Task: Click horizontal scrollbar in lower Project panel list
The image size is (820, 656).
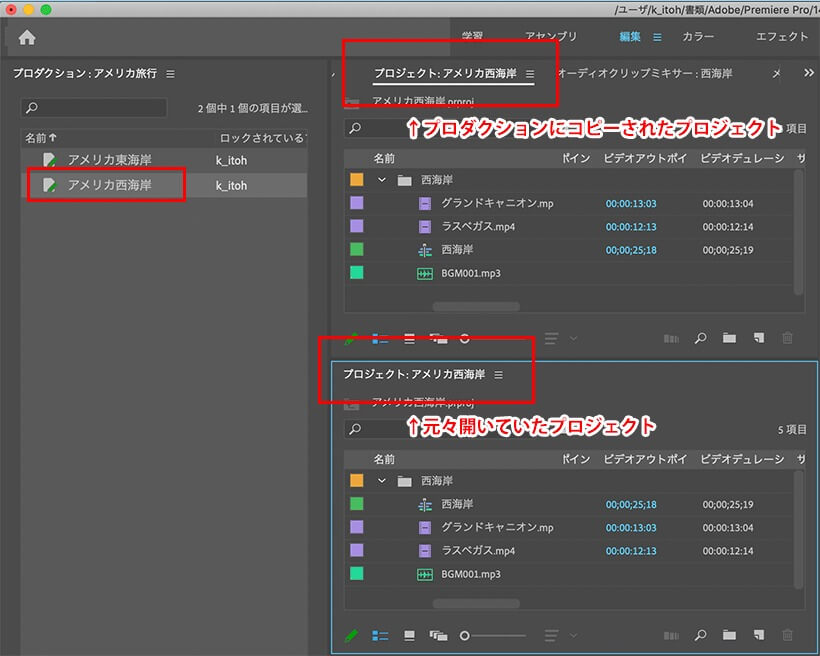Action: click(476, 603)
